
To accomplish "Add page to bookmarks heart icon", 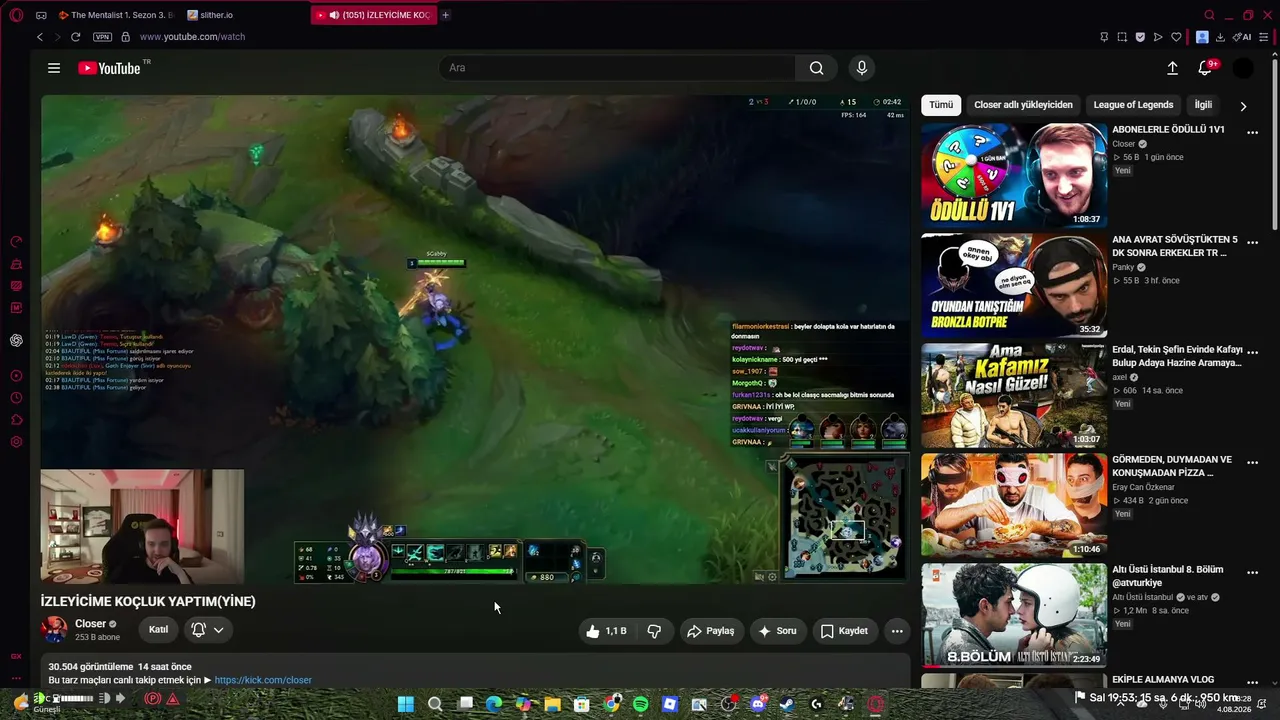I will 1176,37.
